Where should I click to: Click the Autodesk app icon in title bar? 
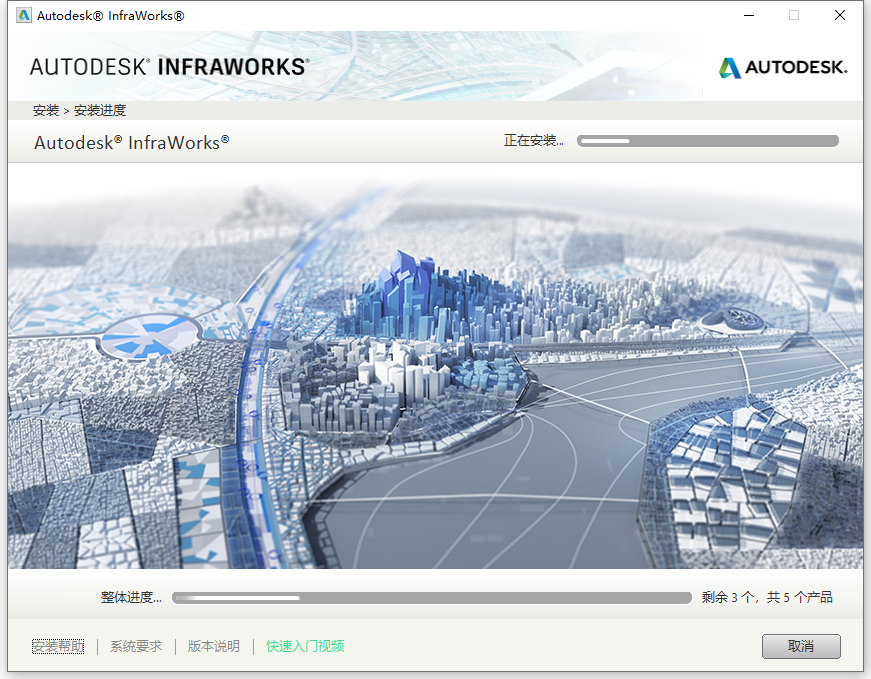coord(23,15)
